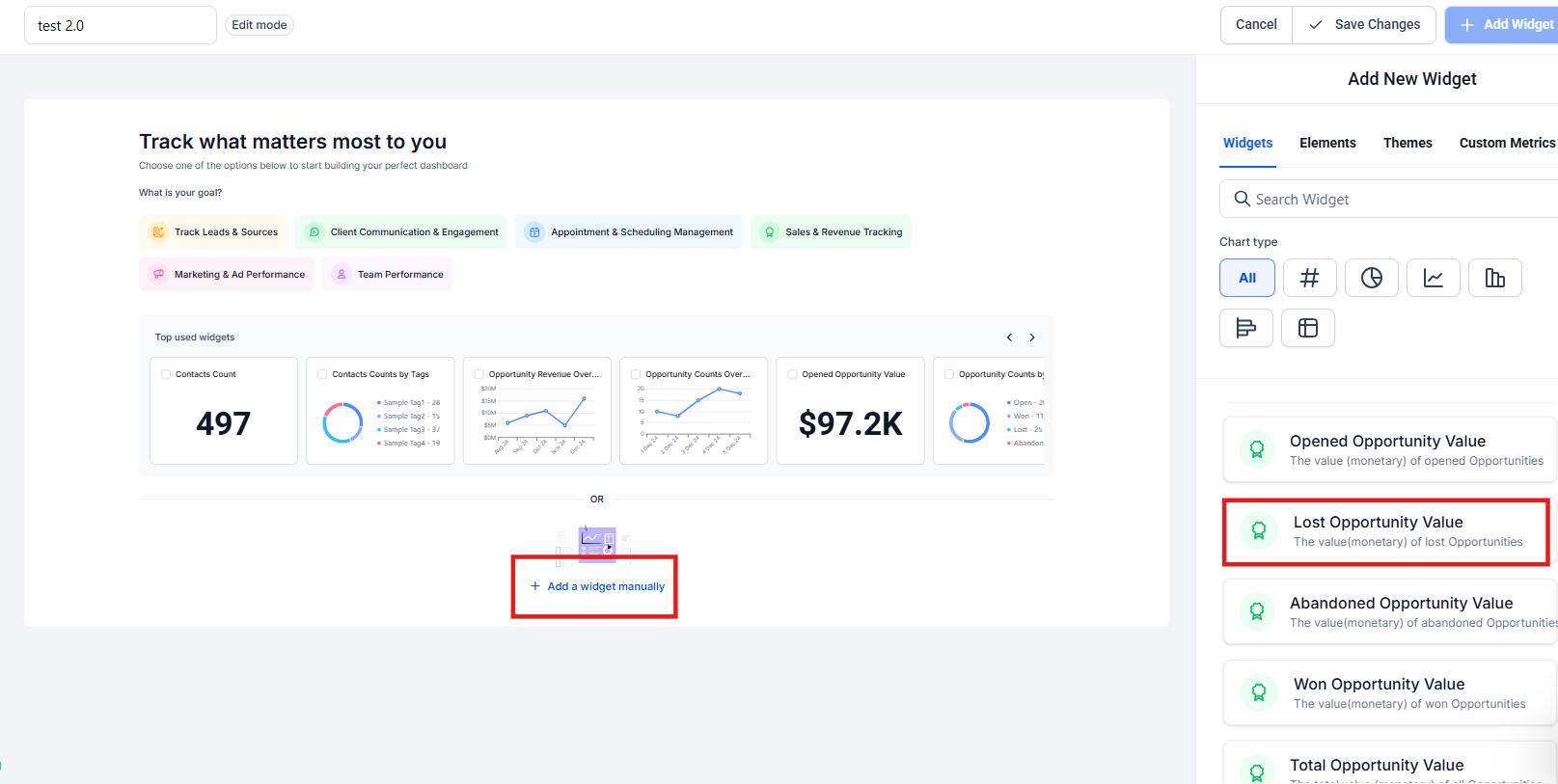Switch to the Elements tab

(x=1326, y=143)
